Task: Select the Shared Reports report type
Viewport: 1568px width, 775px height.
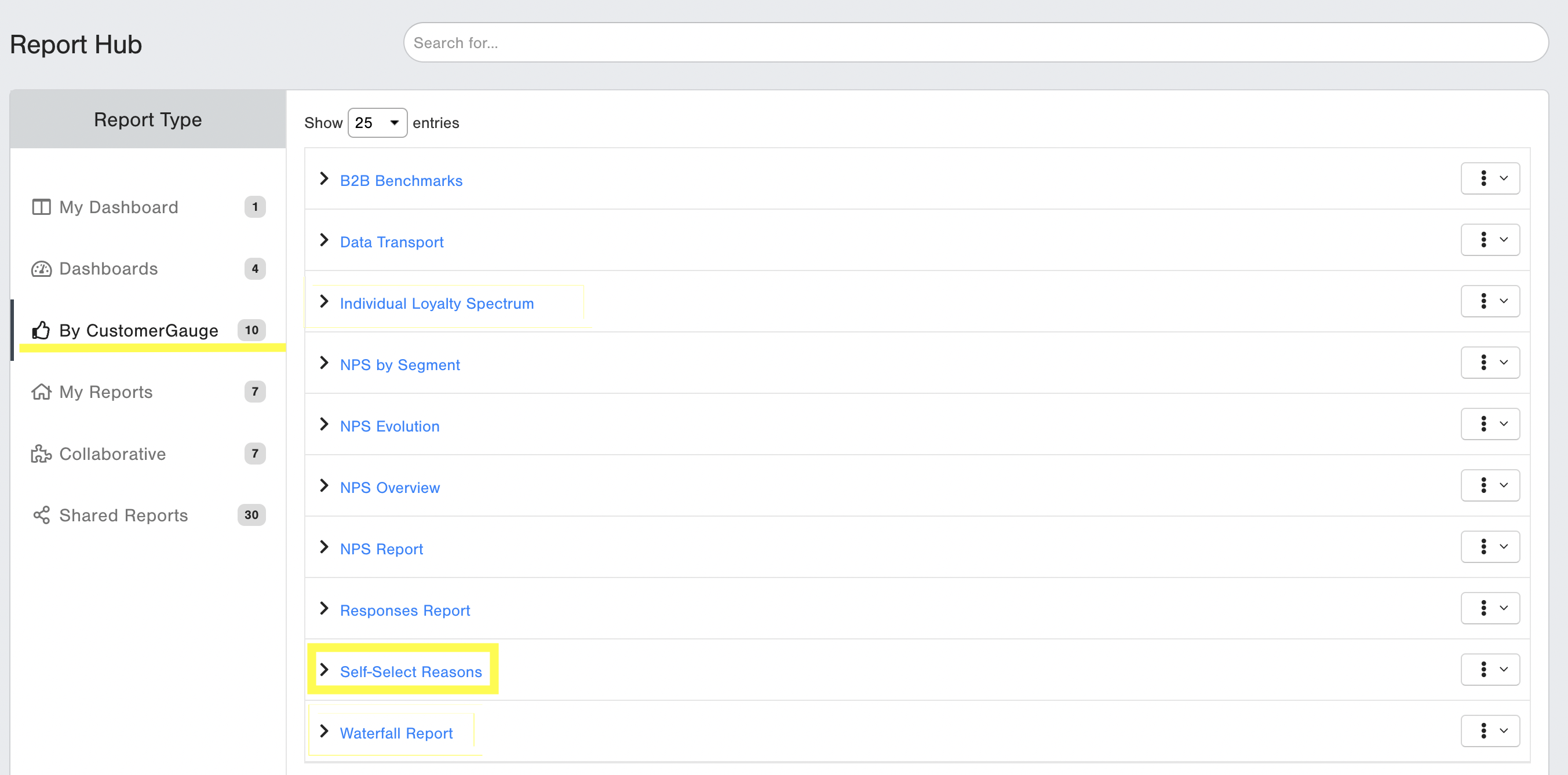Action: click(123, 514)
